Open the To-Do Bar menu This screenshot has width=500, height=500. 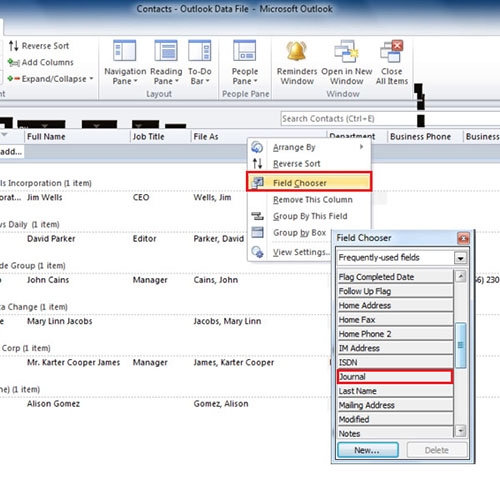[199, 62]
